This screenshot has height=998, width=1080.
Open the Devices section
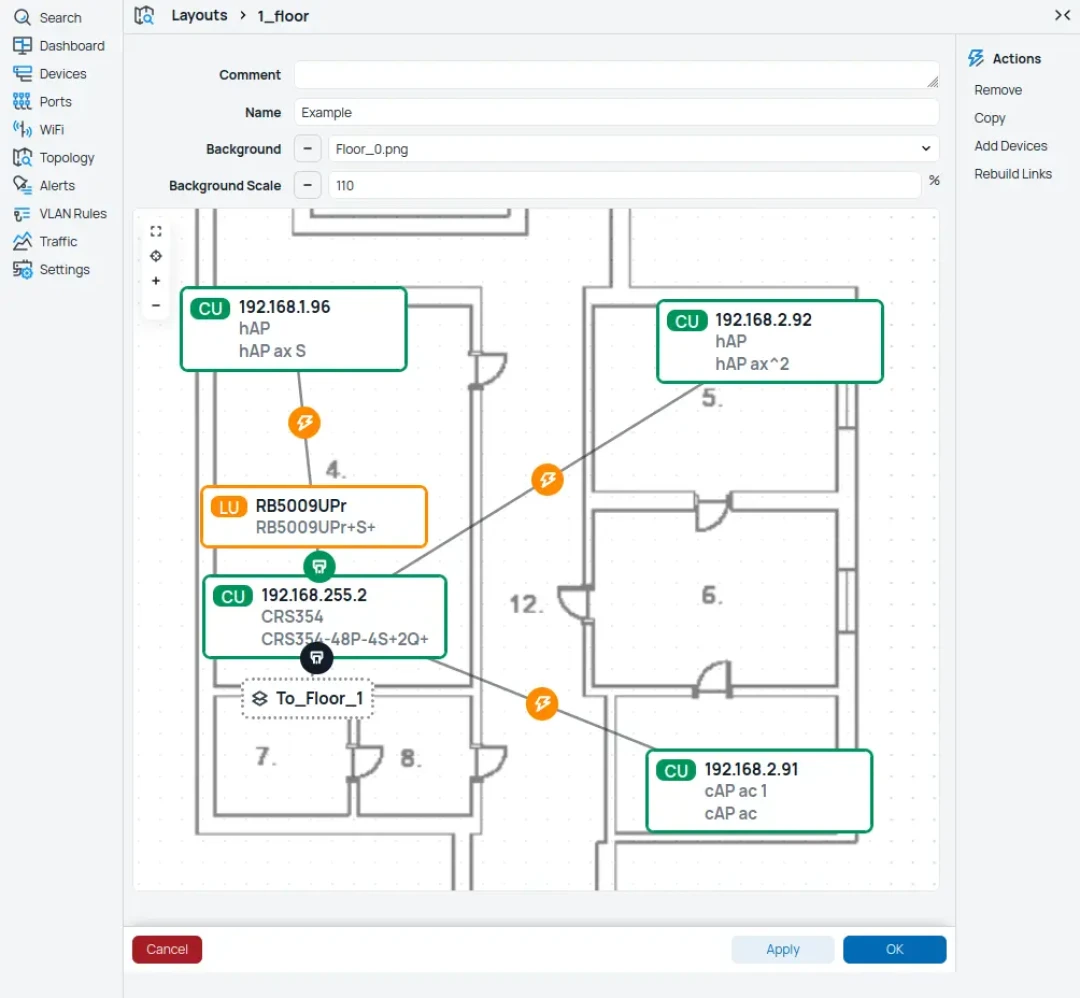50,74
